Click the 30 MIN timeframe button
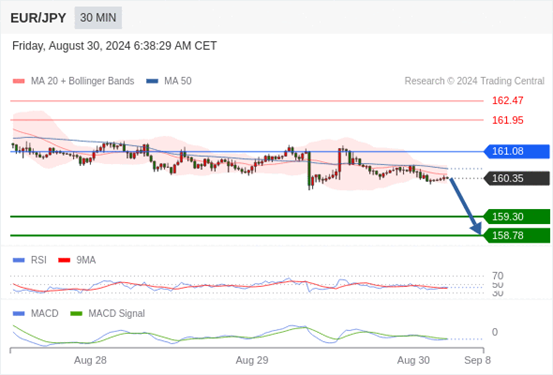 tap(98, 18)
